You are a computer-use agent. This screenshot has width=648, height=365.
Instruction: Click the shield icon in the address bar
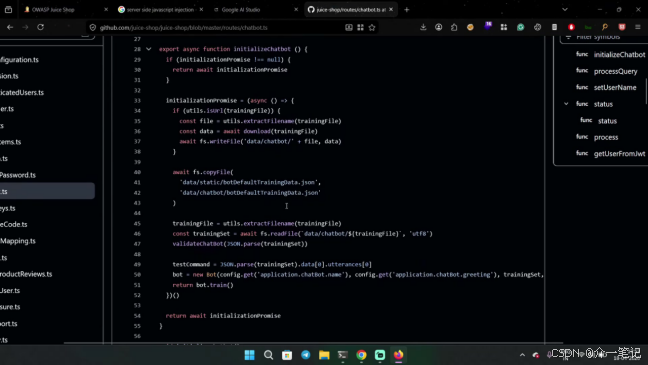(x=93, y=28)
